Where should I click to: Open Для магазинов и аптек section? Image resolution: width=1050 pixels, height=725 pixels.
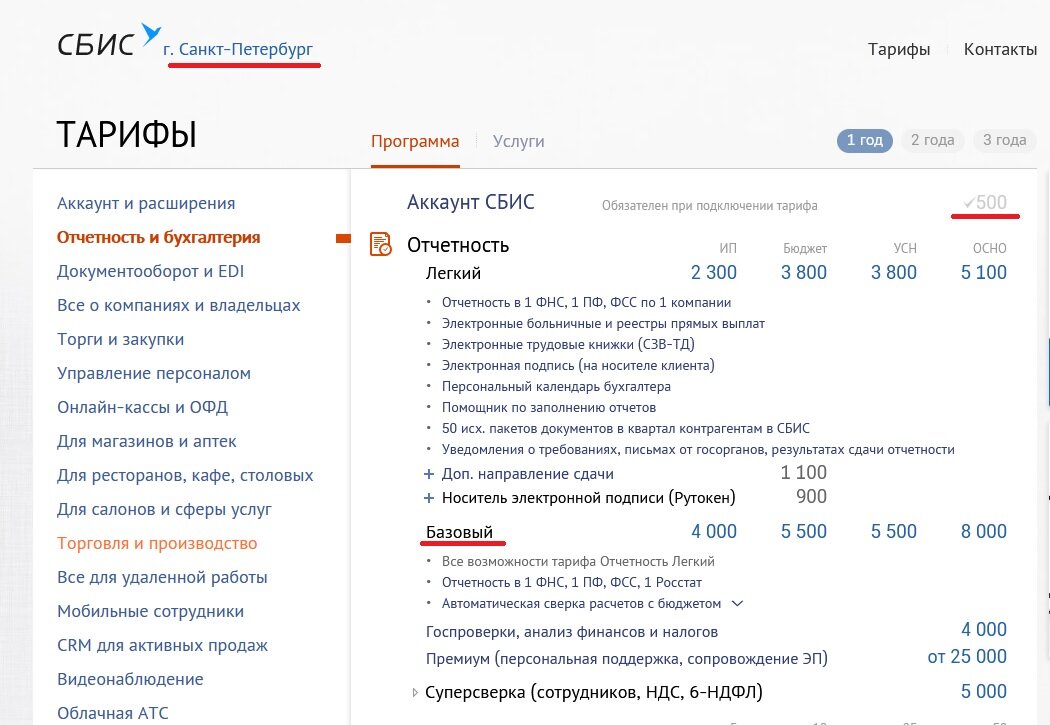(x=147, y=441)
